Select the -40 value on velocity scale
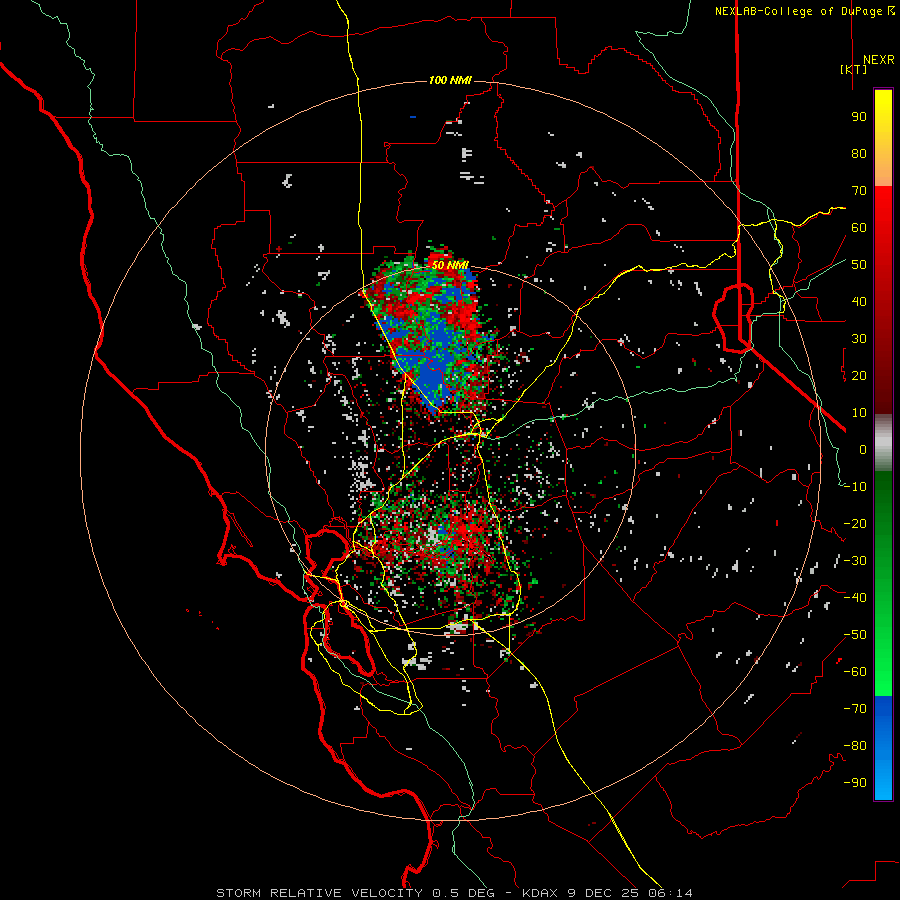 point(855,598)
